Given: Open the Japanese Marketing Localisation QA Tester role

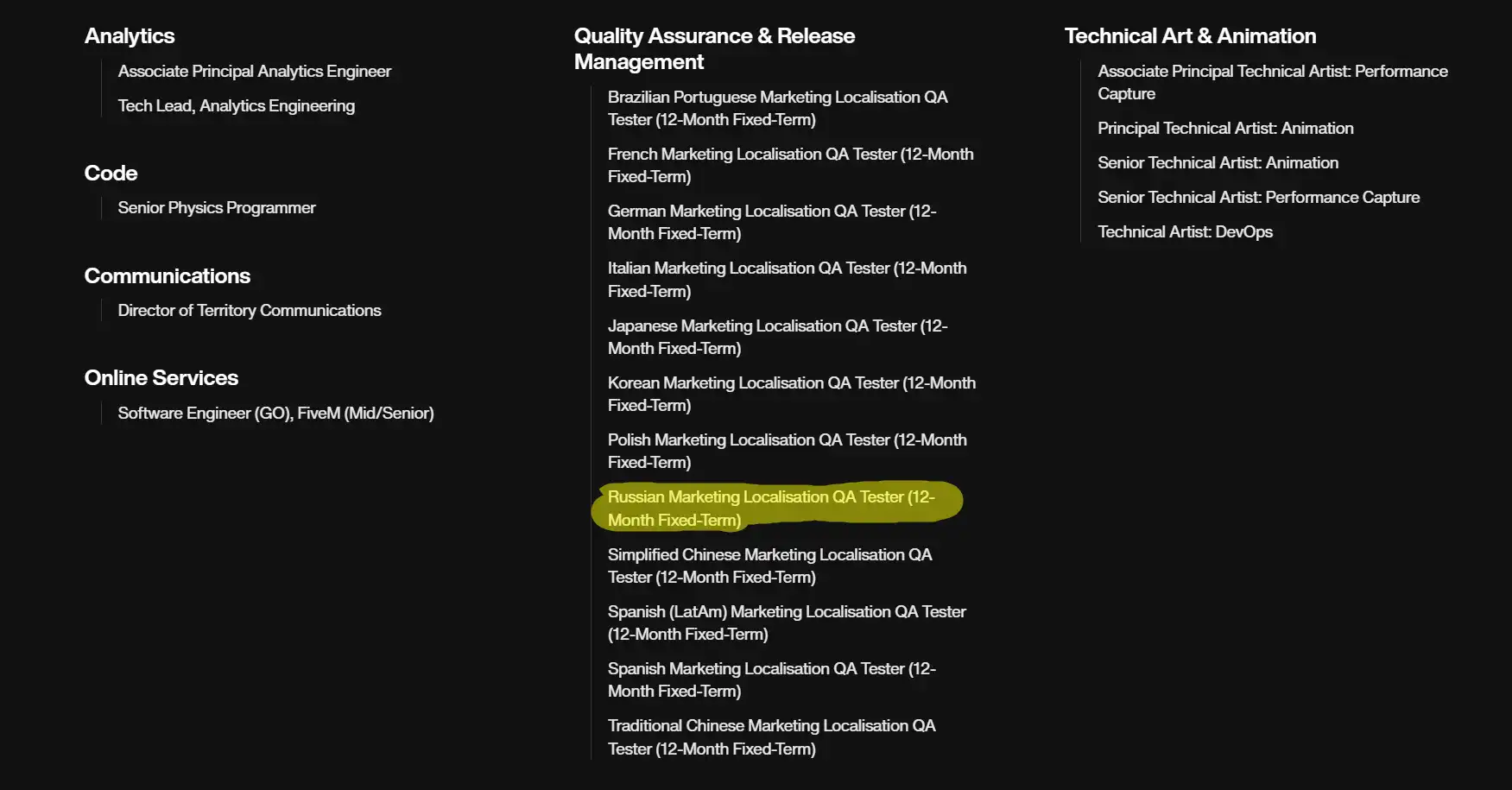Looking at the screenshot, I should (776, 337).
